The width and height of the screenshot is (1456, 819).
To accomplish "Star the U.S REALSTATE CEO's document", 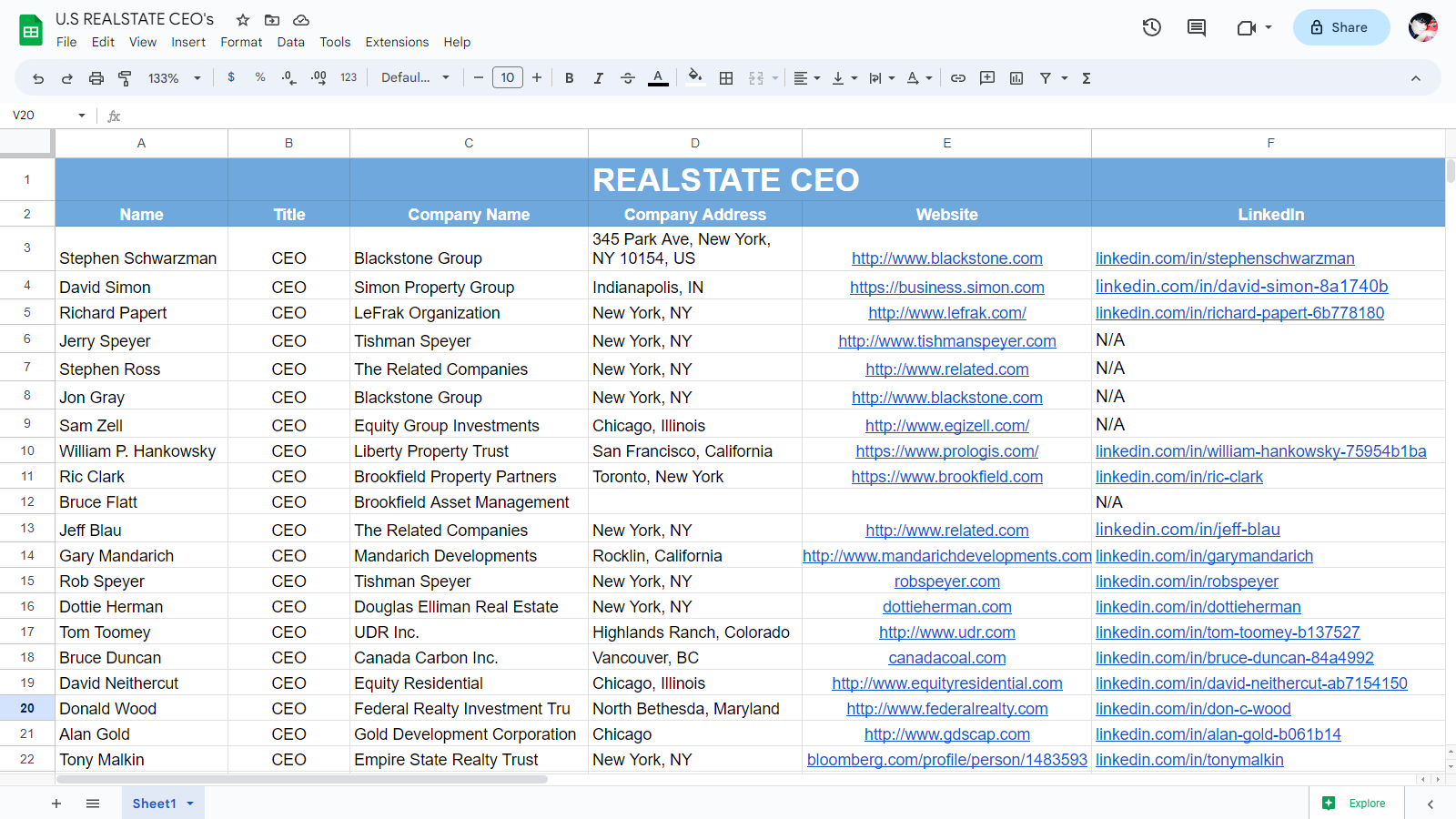I will (x=243, y=19).
